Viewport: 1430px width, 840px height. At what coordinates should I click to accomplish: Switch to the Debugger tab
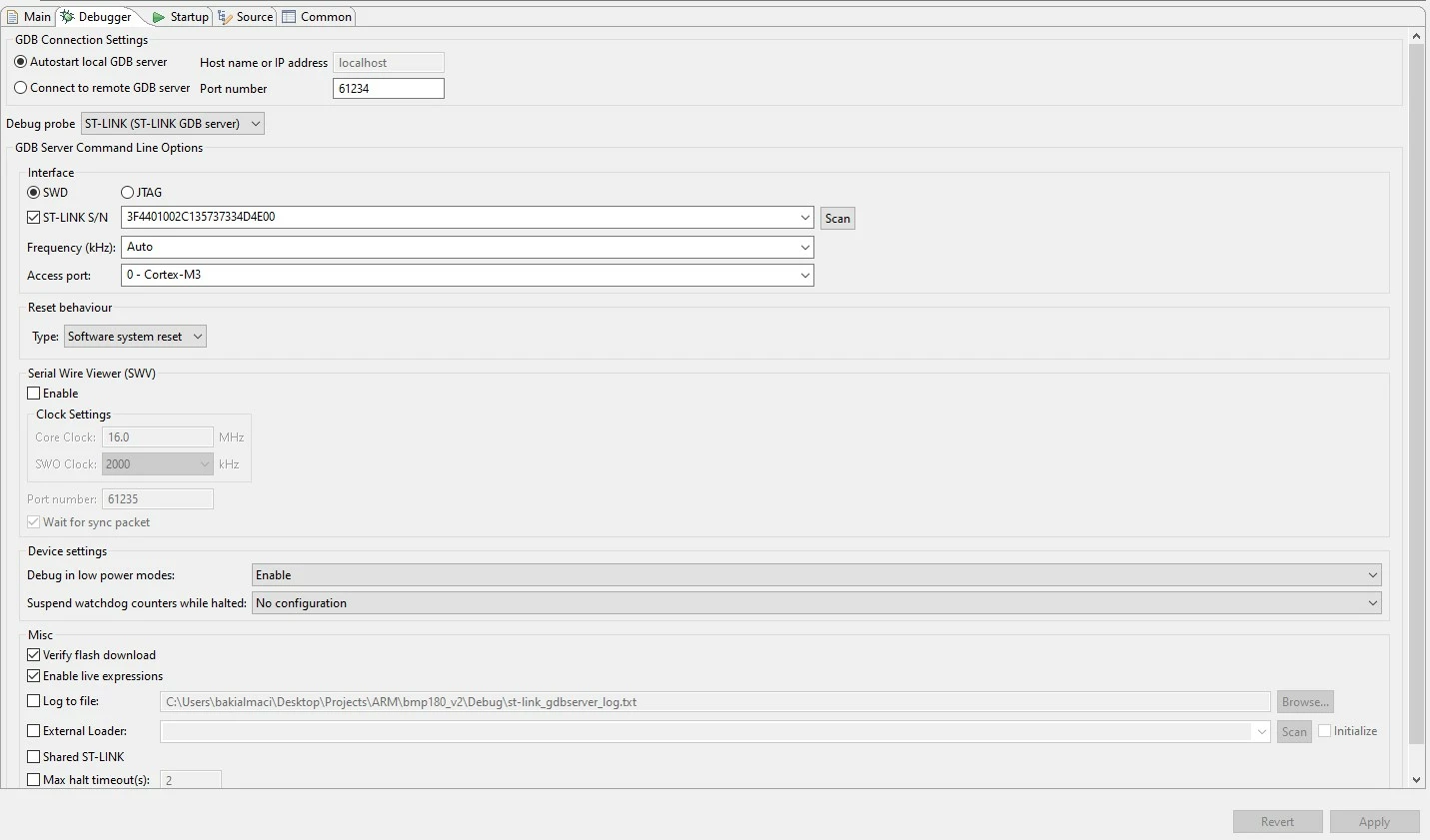(96, 17)
